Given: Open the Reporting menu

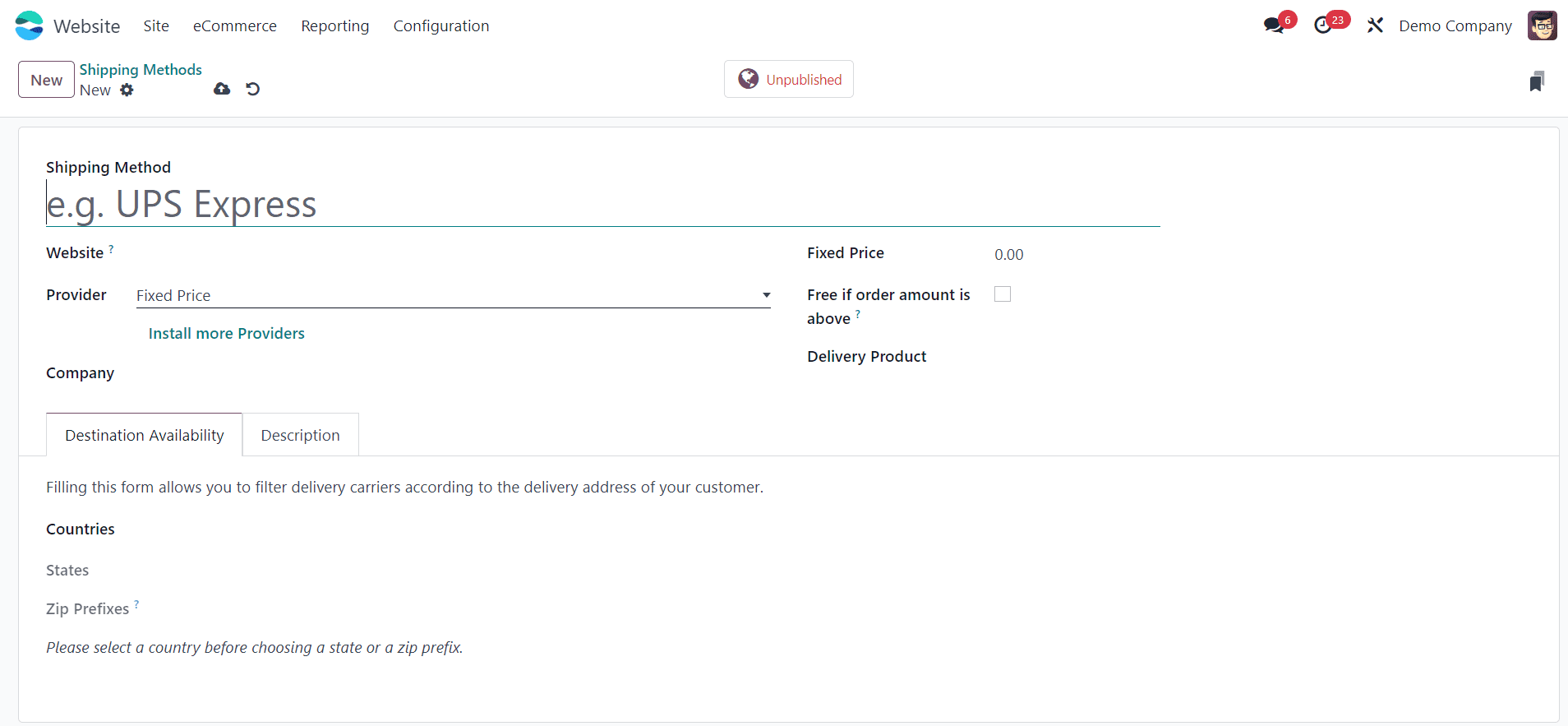Looking at the screenshot, I should point(335,26).
